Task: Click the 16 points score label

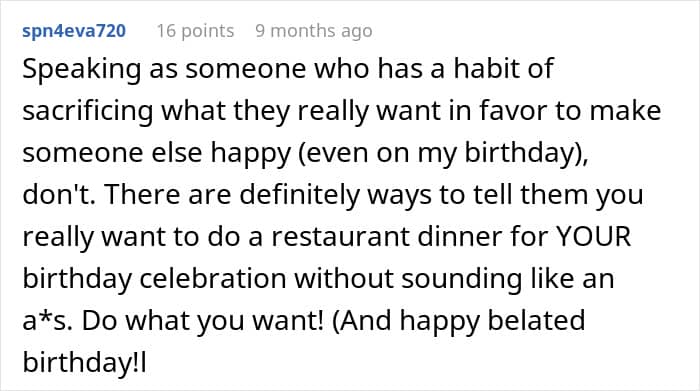Action: [x=195, y=31]
